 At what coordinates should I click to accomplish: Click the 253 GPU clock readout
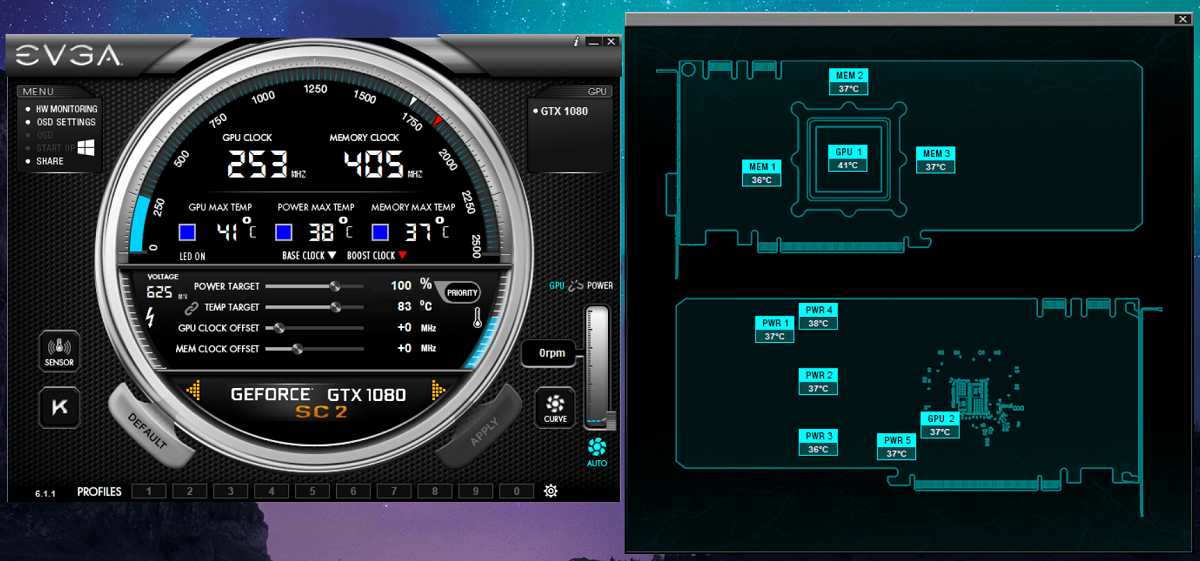point(258,163)
